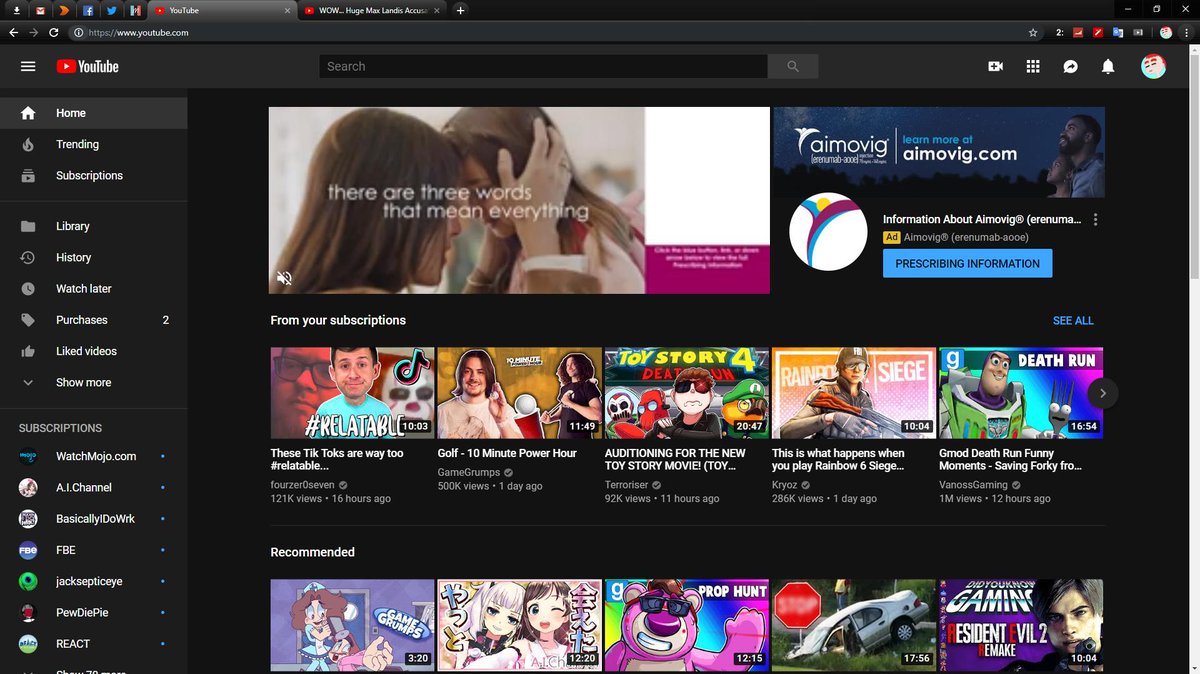Click the PRESCRIBING INFORMATION button
This screenshot has width=1200, height=674.
pos(967,263)
